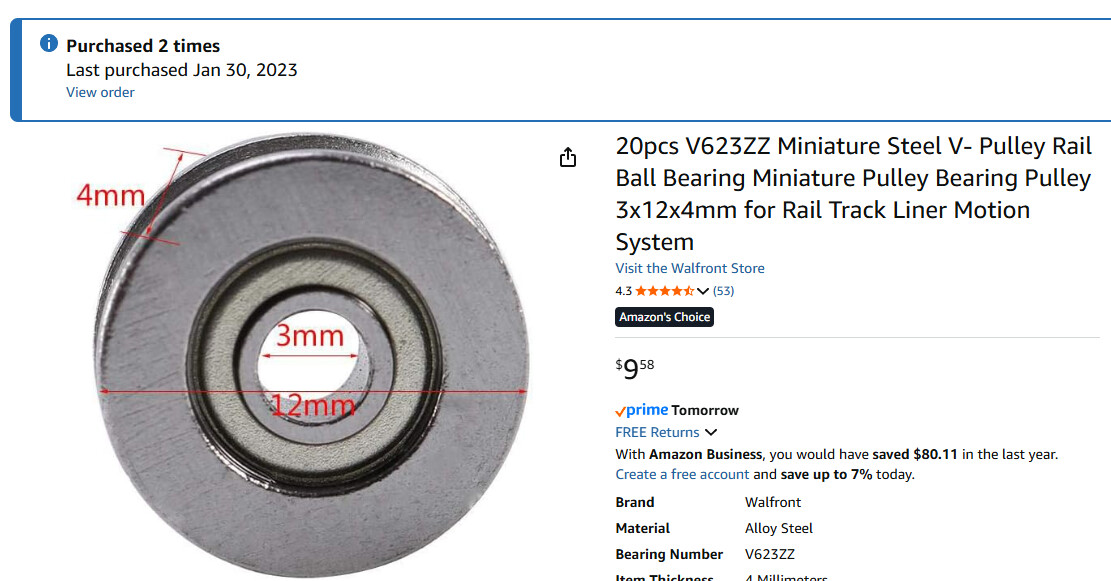Viewport: 1111px width, 581px height.
Task: Click the FREE Returns text link
Action: click(x=657, y=432)
